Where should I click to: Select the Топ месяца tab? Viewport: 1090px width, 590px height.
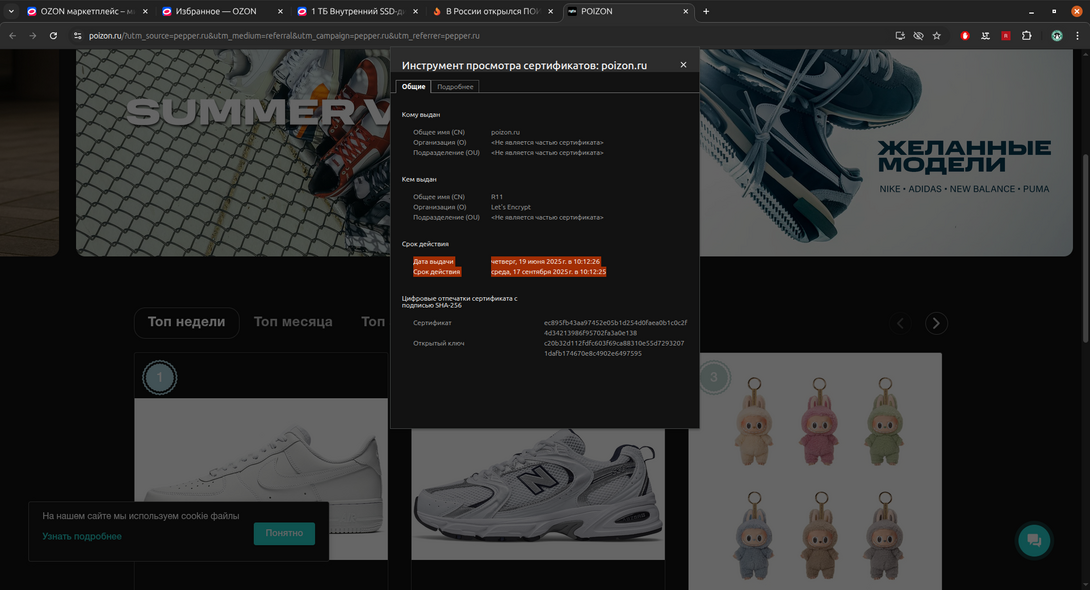tap(293, 322)
